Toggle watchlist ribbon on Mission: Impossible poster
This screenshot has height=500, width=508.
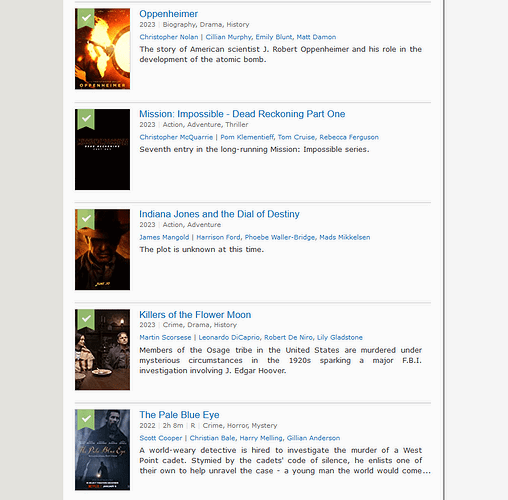pos(86,119)
